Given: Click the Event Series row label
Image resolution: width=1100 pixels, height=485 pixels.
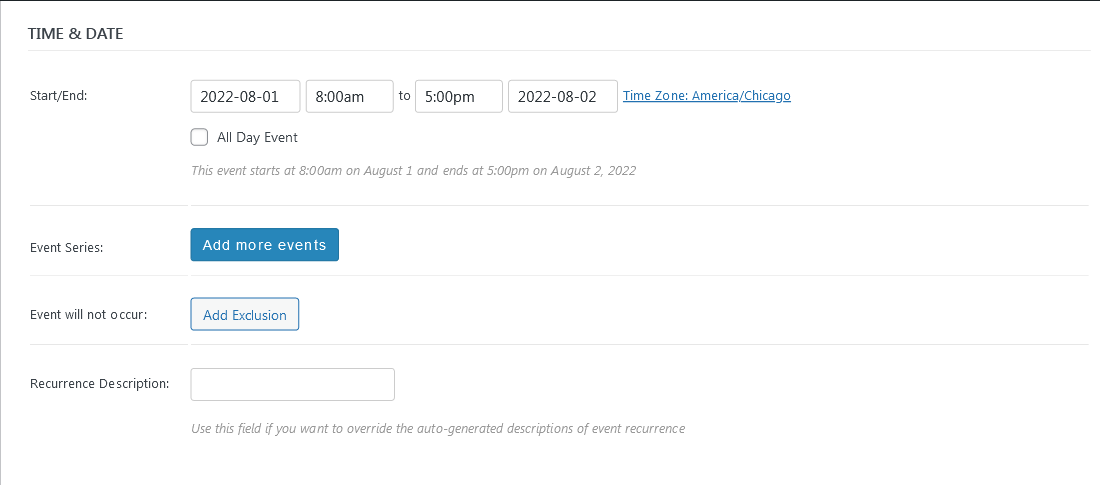Looking at the screenshot, I should click(x=68, y=245).
